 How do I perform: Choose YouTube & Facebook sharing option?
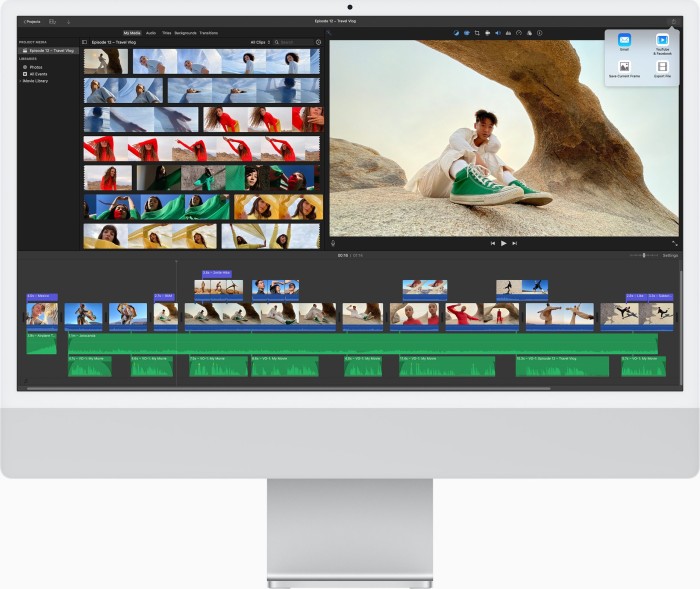click(662, 41)
